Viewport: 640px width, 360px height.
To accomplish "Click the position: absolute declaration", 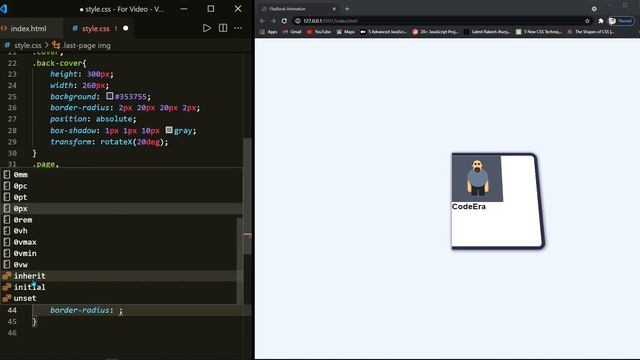I will click(x=93, y=119).
